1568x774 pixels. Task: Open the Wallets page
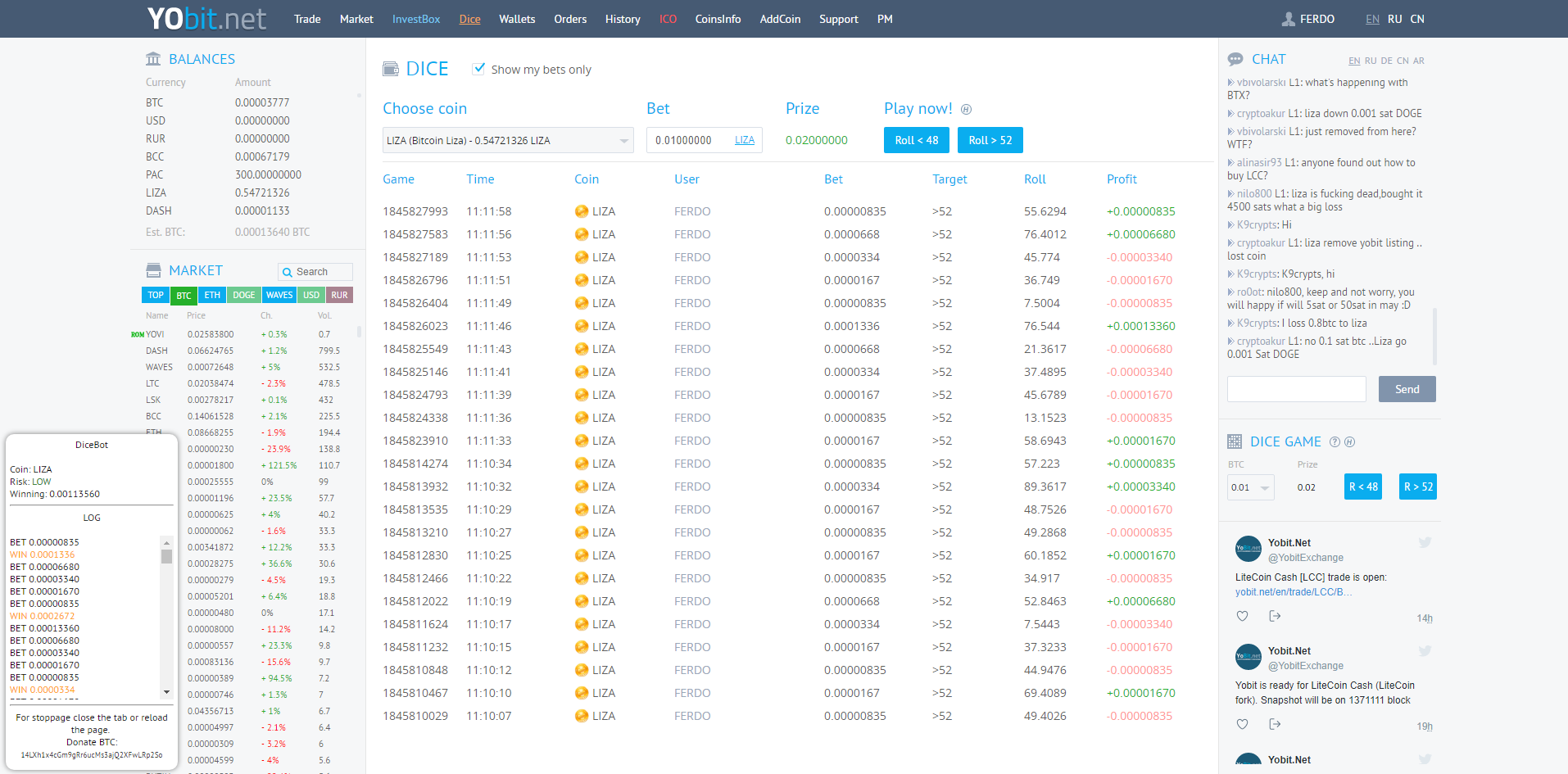click(517, 19)
